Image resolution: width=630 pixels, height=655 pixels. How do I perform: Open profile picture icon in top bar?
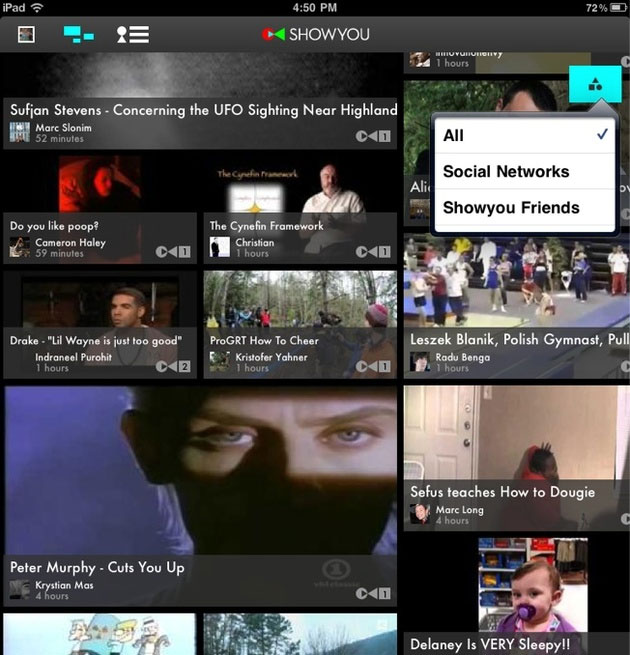click(26, 34)
